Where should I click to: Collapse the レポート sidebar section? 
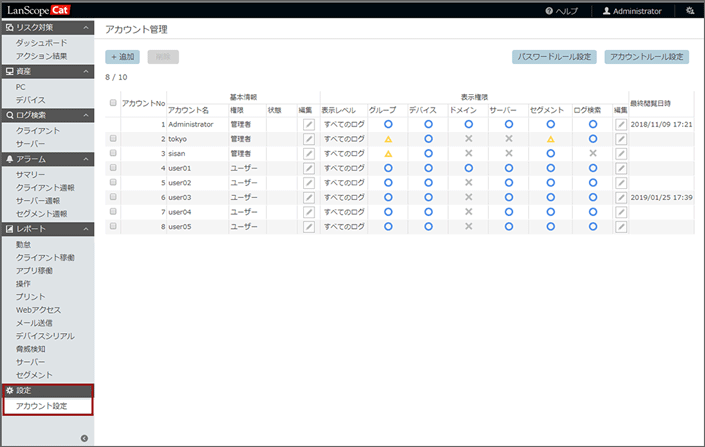pyautogui.click(x=86, y=230)
